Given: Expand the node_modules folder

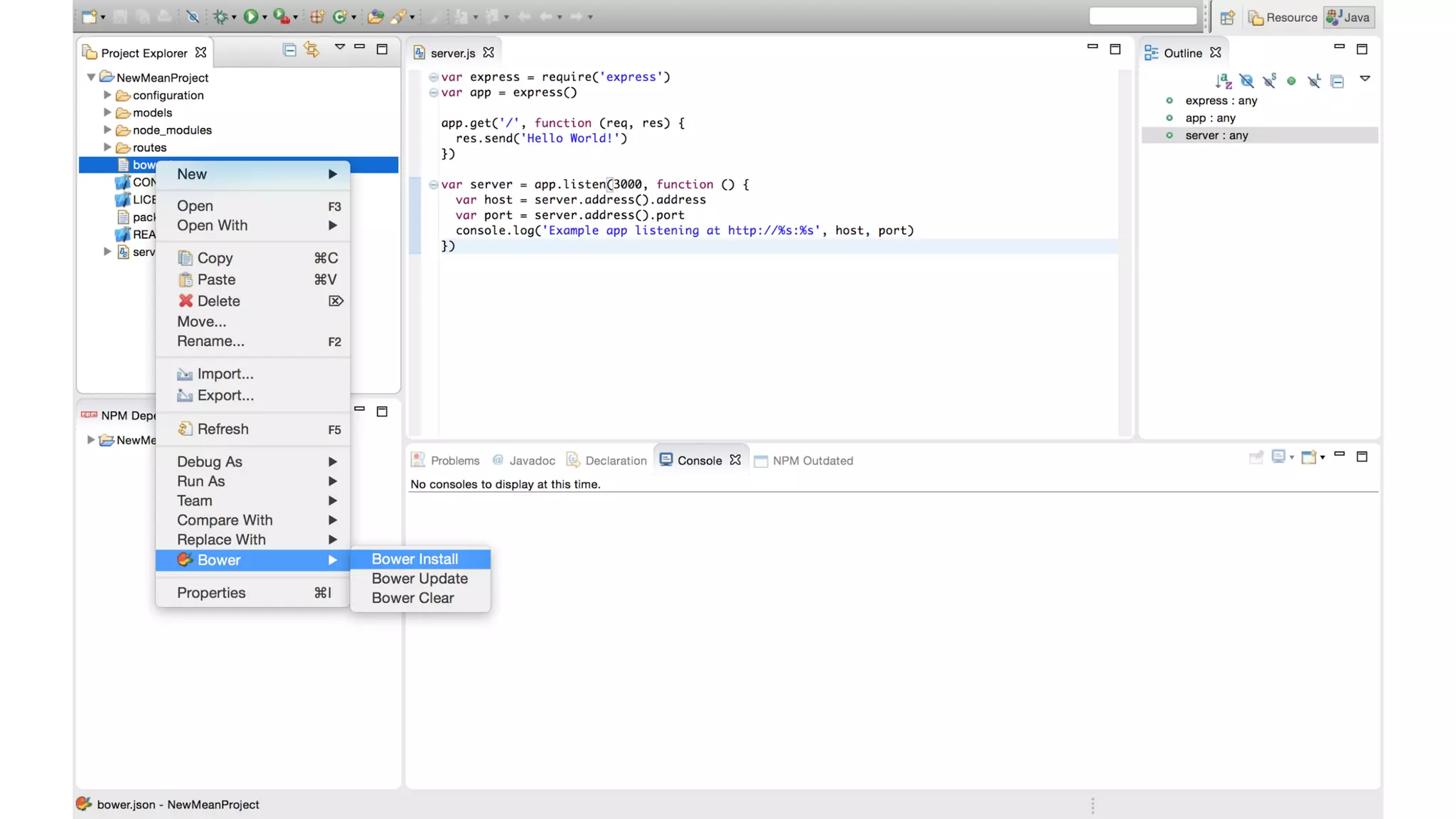Looking at the screenshot, I should tap(107, 130).
